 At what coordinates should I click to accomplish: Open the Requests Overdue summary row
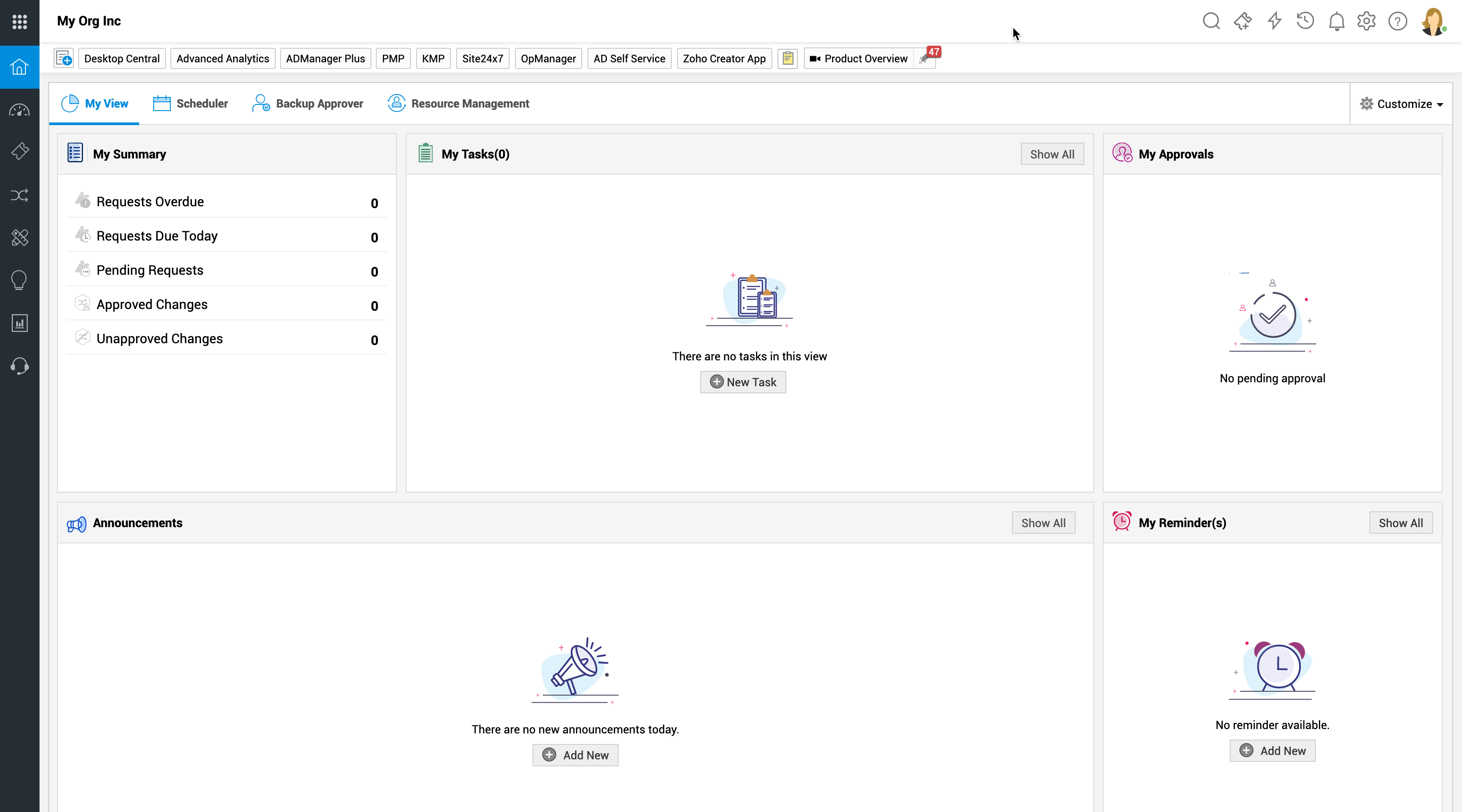150,202
